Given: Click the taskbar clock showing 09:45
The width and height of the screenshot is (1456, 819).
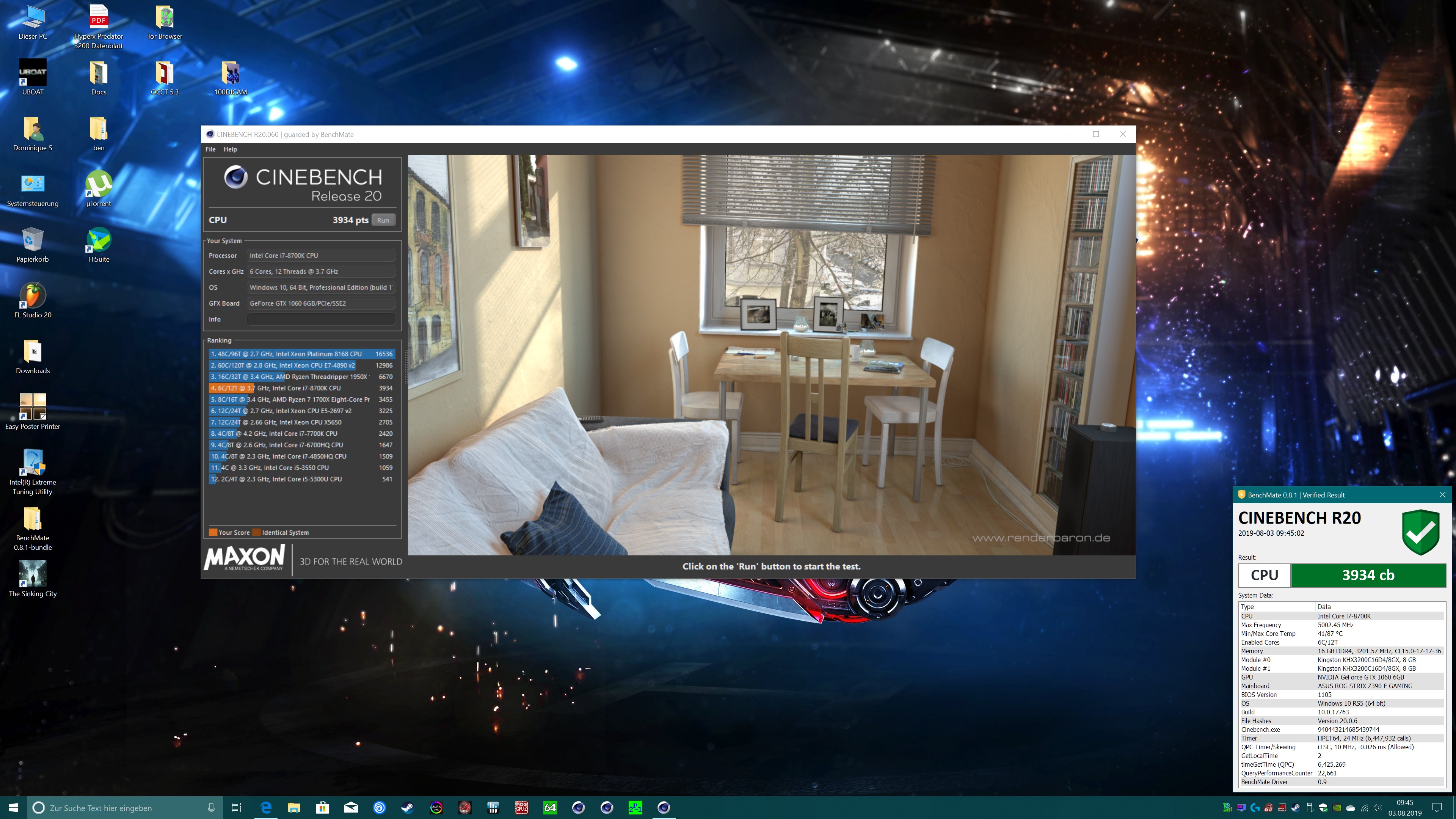Looking at the screenshot, I should click(1405, 808).
